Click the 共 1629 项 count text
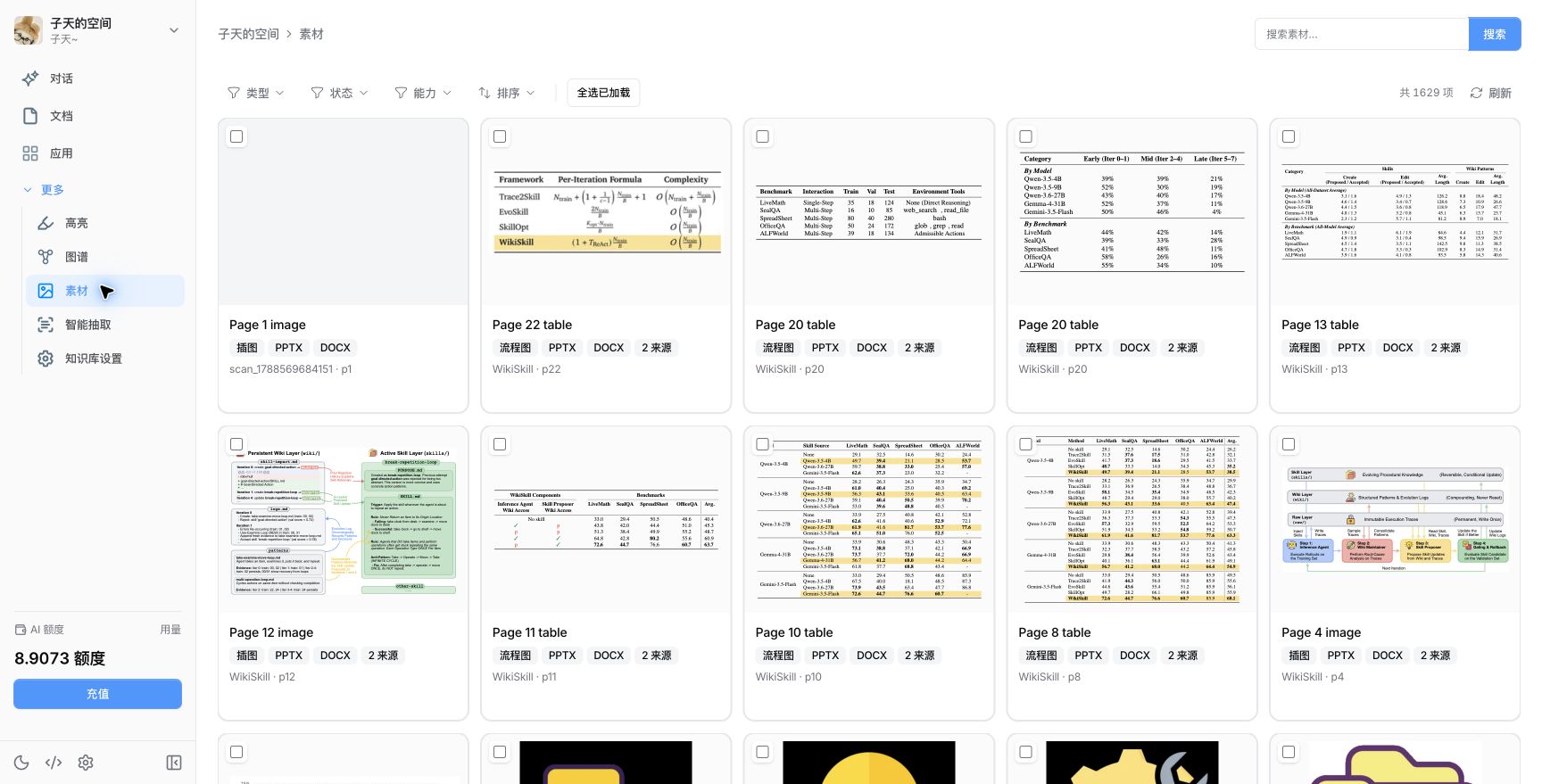This screenshot has width=1542, height=784. pos(1426,93)
